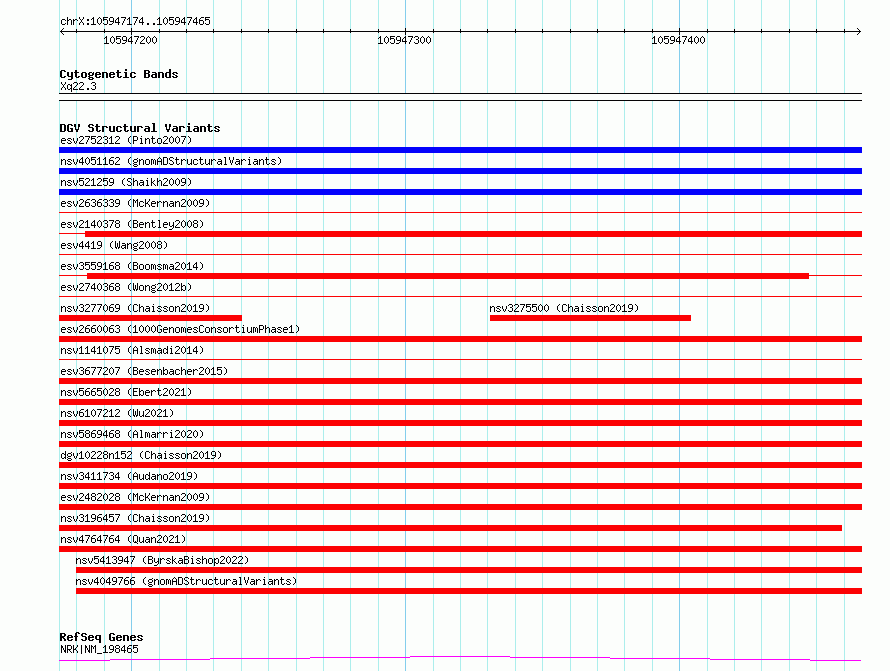The height and width of the screenshot is (671, 890).
Task: Click the red bar under nsv5869468
Action: click(460, 444)
